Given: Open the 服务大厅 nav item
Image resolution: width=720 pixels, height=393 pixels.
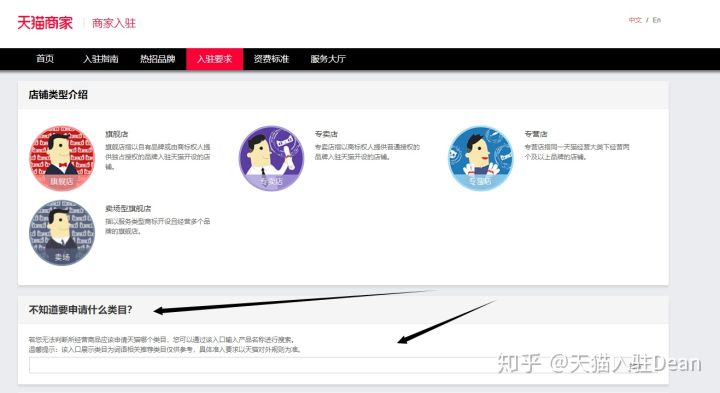Looking at the screenshot, I should tap(328, 59).
